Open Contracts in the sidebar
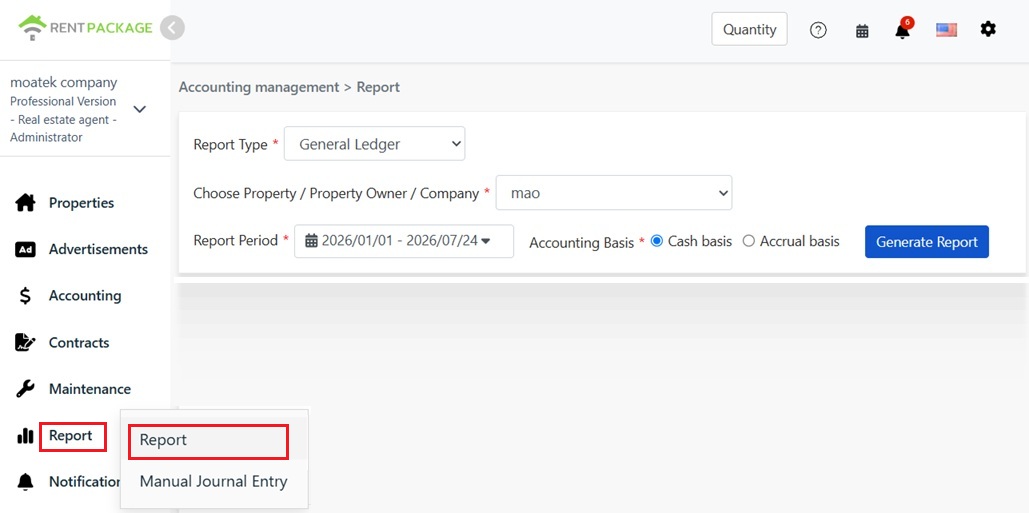 [x=79, y=342]
